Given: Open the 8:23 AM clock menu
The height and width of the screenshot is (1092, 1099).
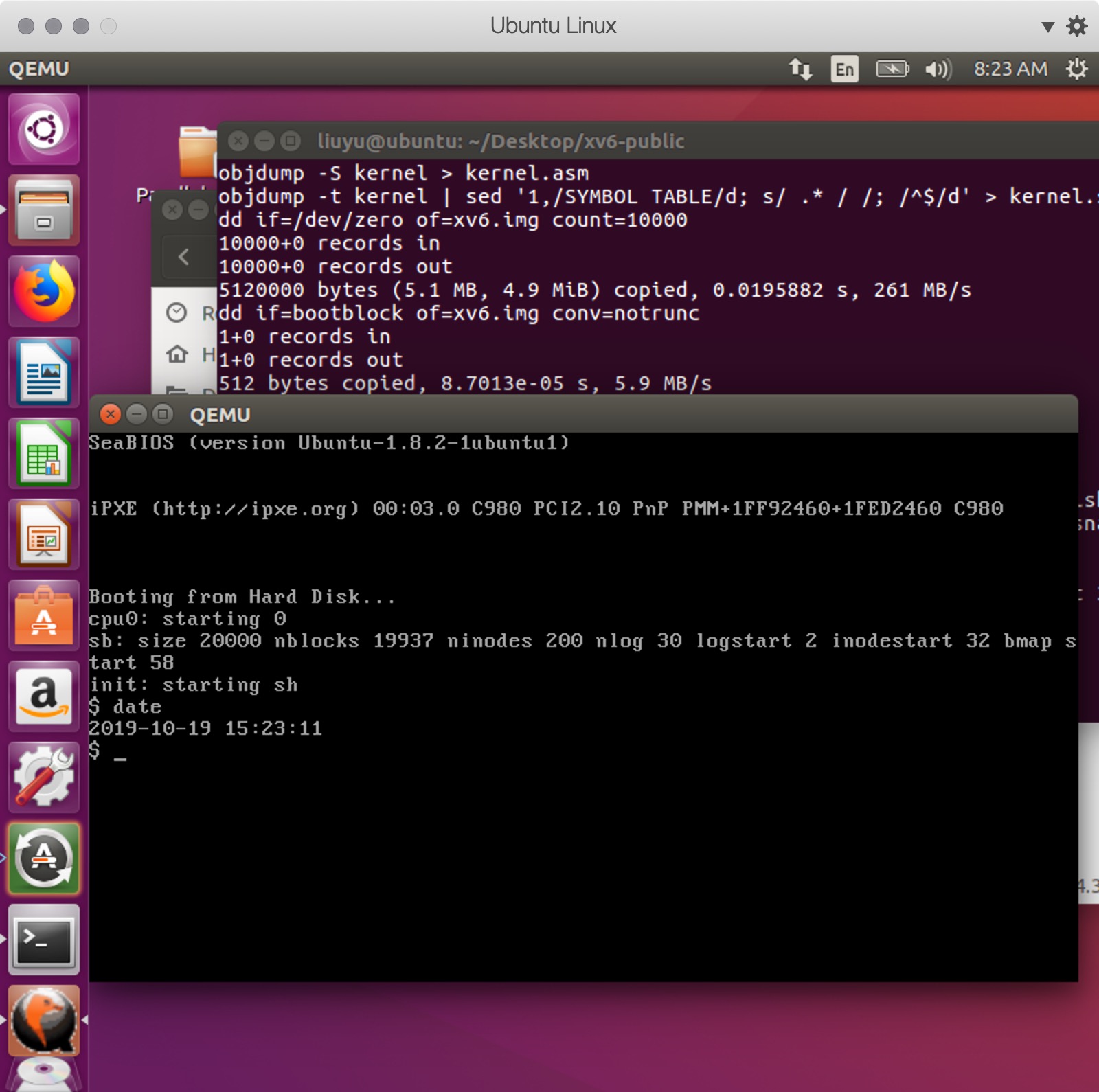Looking at the screenshot, I should [x=1011, y=69].
